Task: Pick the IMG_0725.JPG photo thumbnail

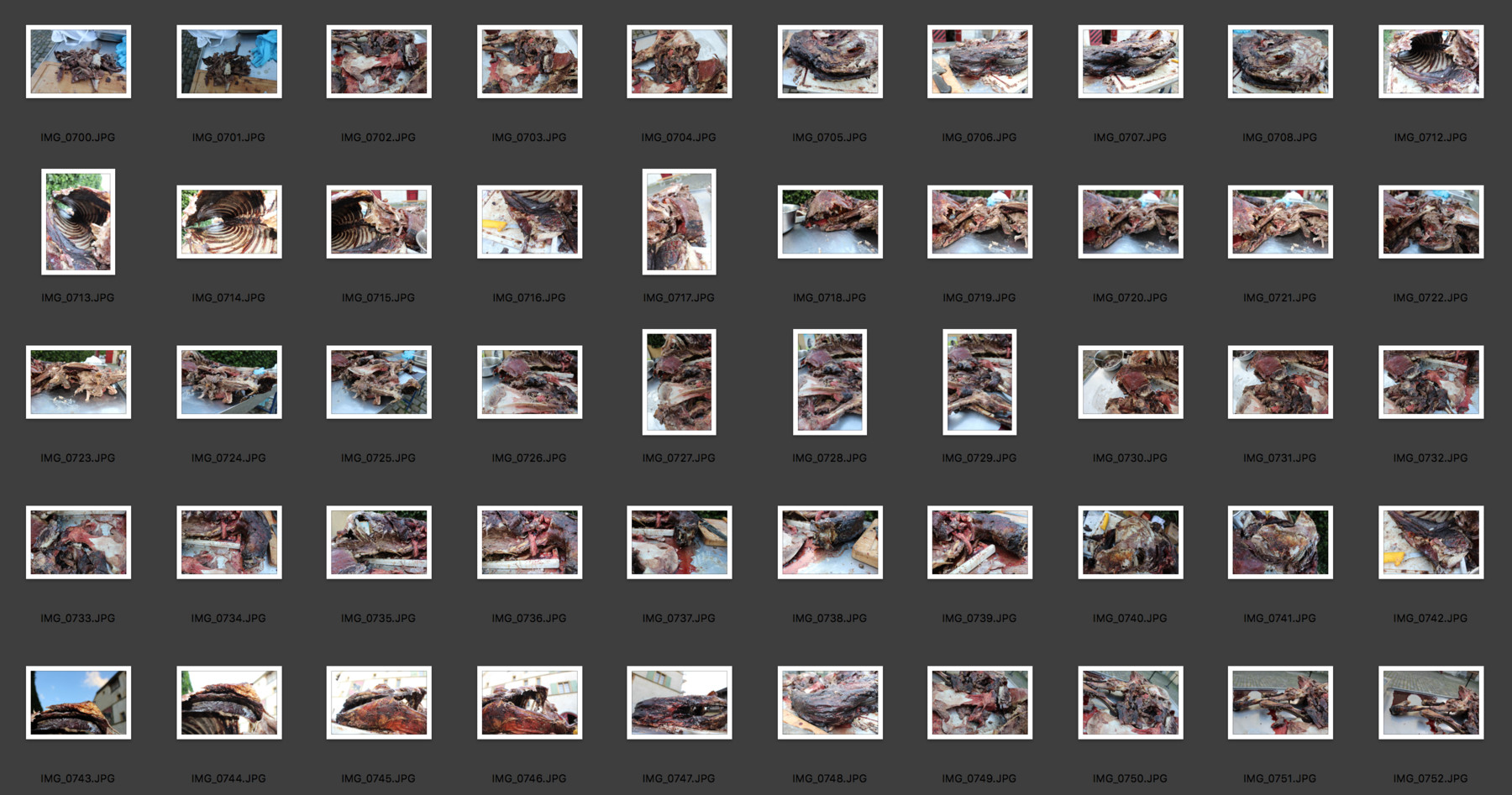Action: pyautogui.click(x=379, y=382)
